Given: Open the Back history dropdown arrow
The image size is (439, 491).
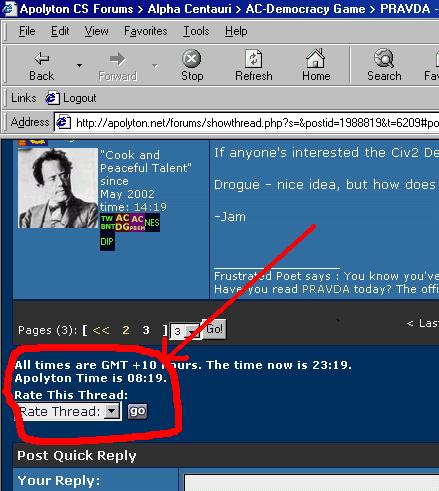Looking at the screenshot, I should pyautogui.click(x=79, y=65).
